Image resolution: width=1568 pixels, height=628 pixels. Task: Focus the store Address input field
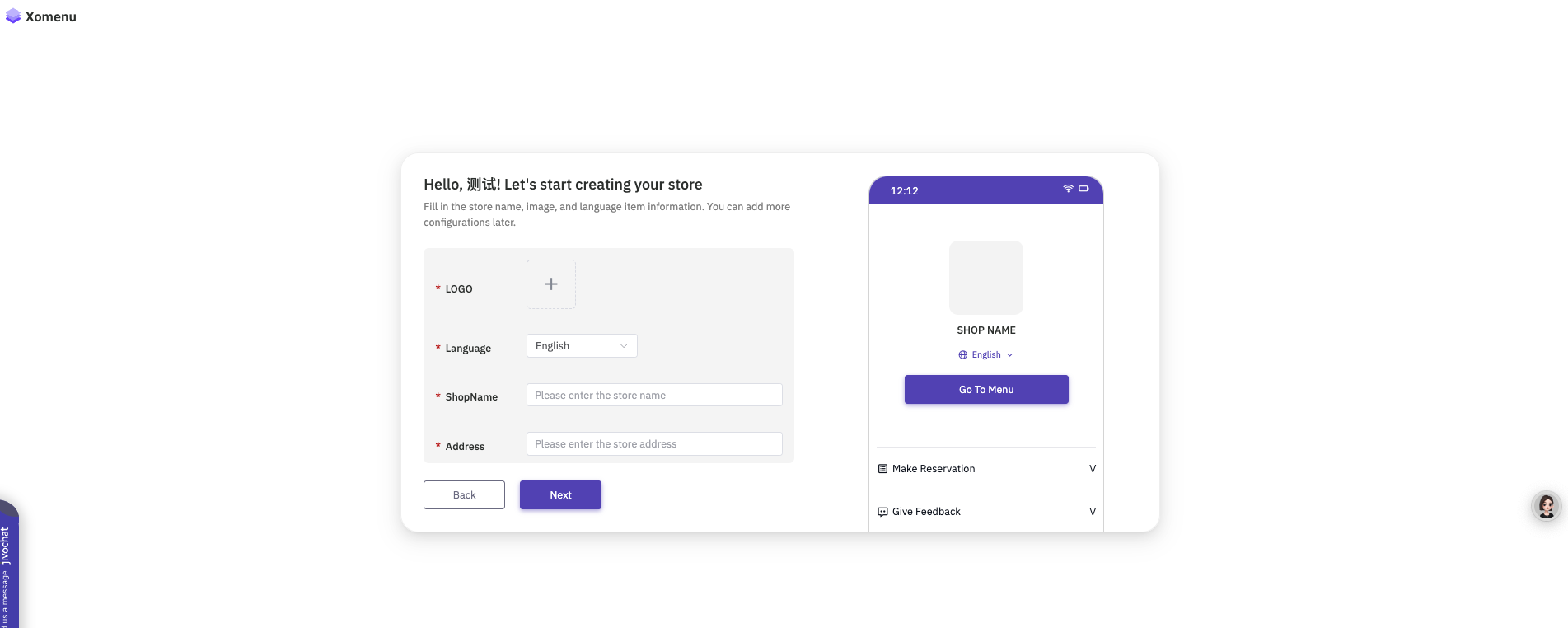click(654, 444)
